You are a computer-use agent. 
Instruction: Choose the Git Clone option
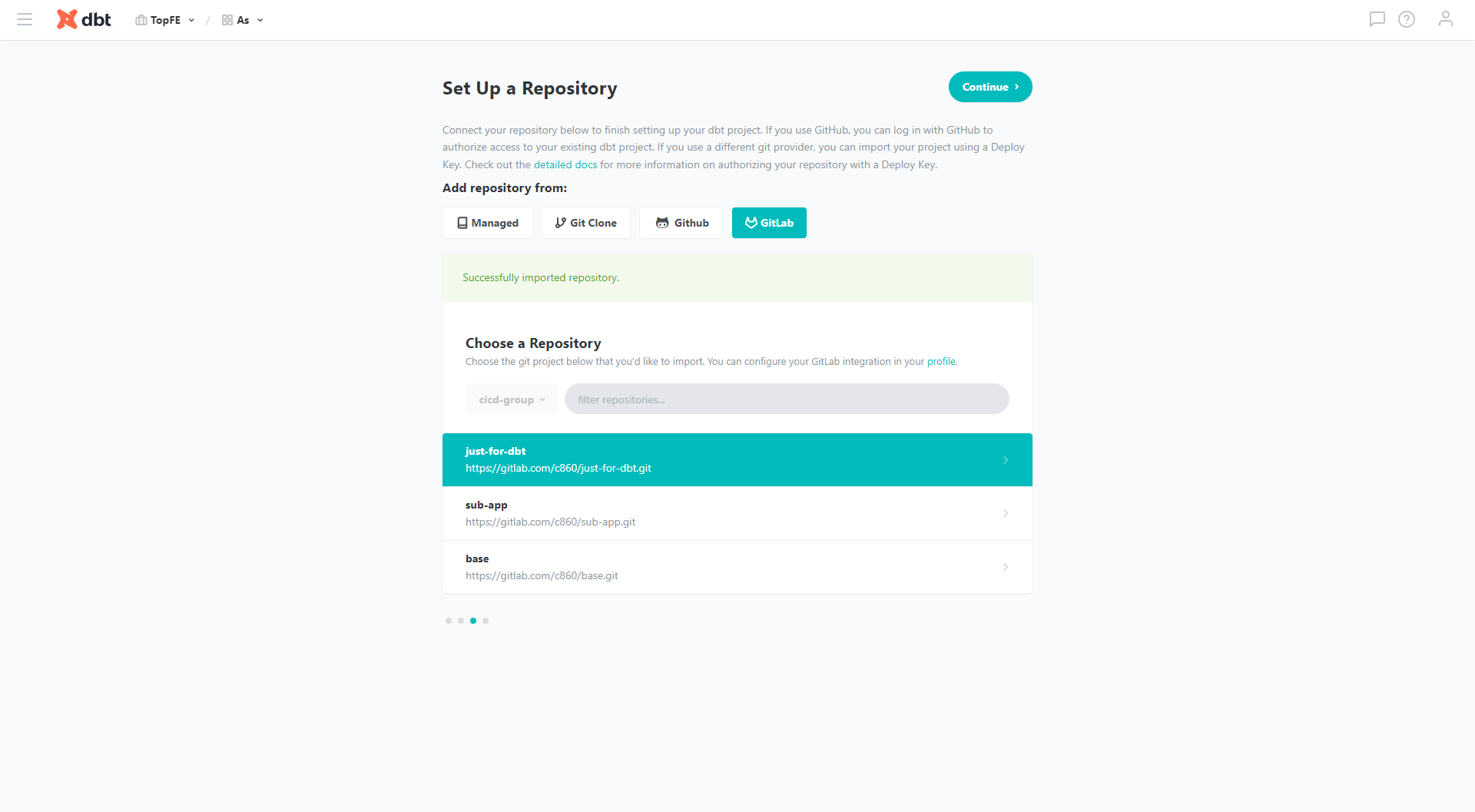(x=585, y=223)
